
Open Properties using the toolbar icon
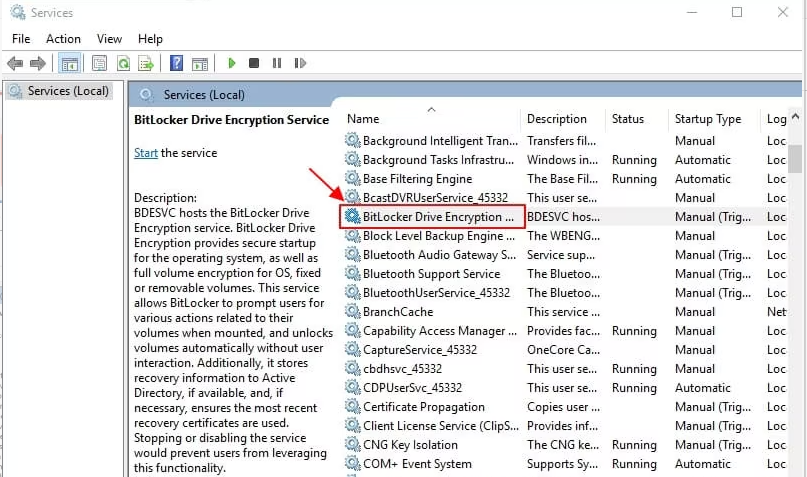point(100,63)
